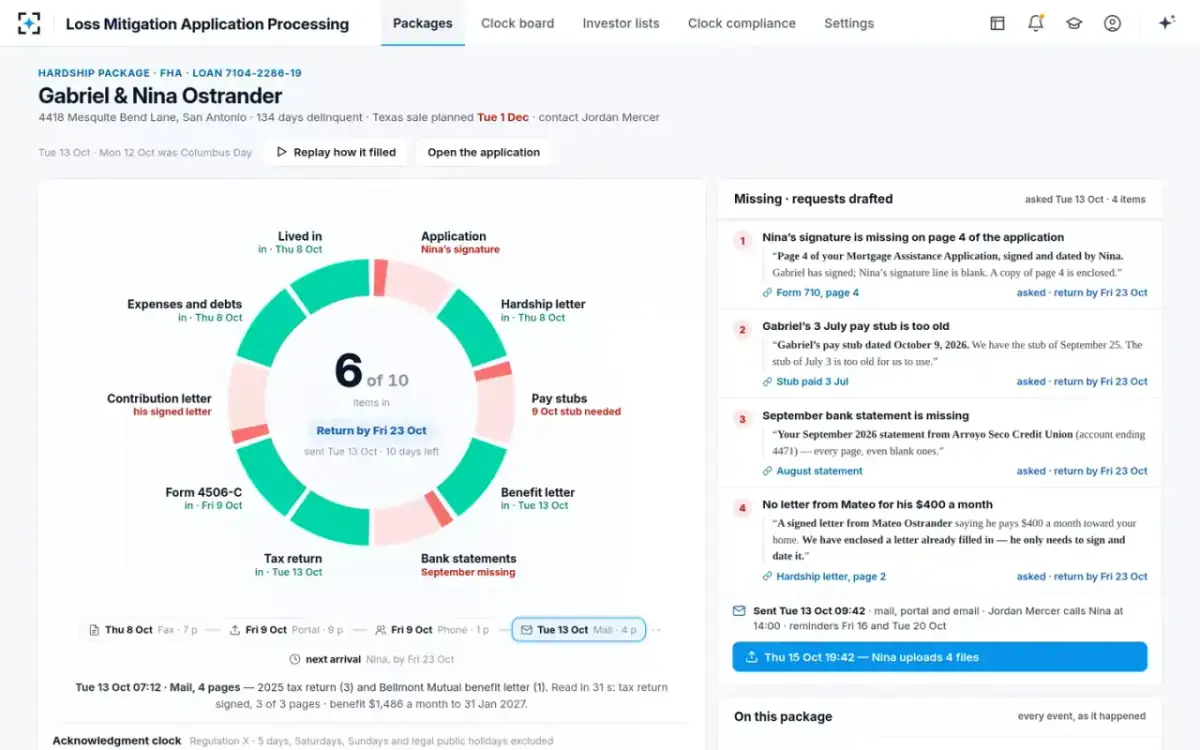Click the Missing · requests drafted heading
The image size is (1200, 750).
coord(813,199)
